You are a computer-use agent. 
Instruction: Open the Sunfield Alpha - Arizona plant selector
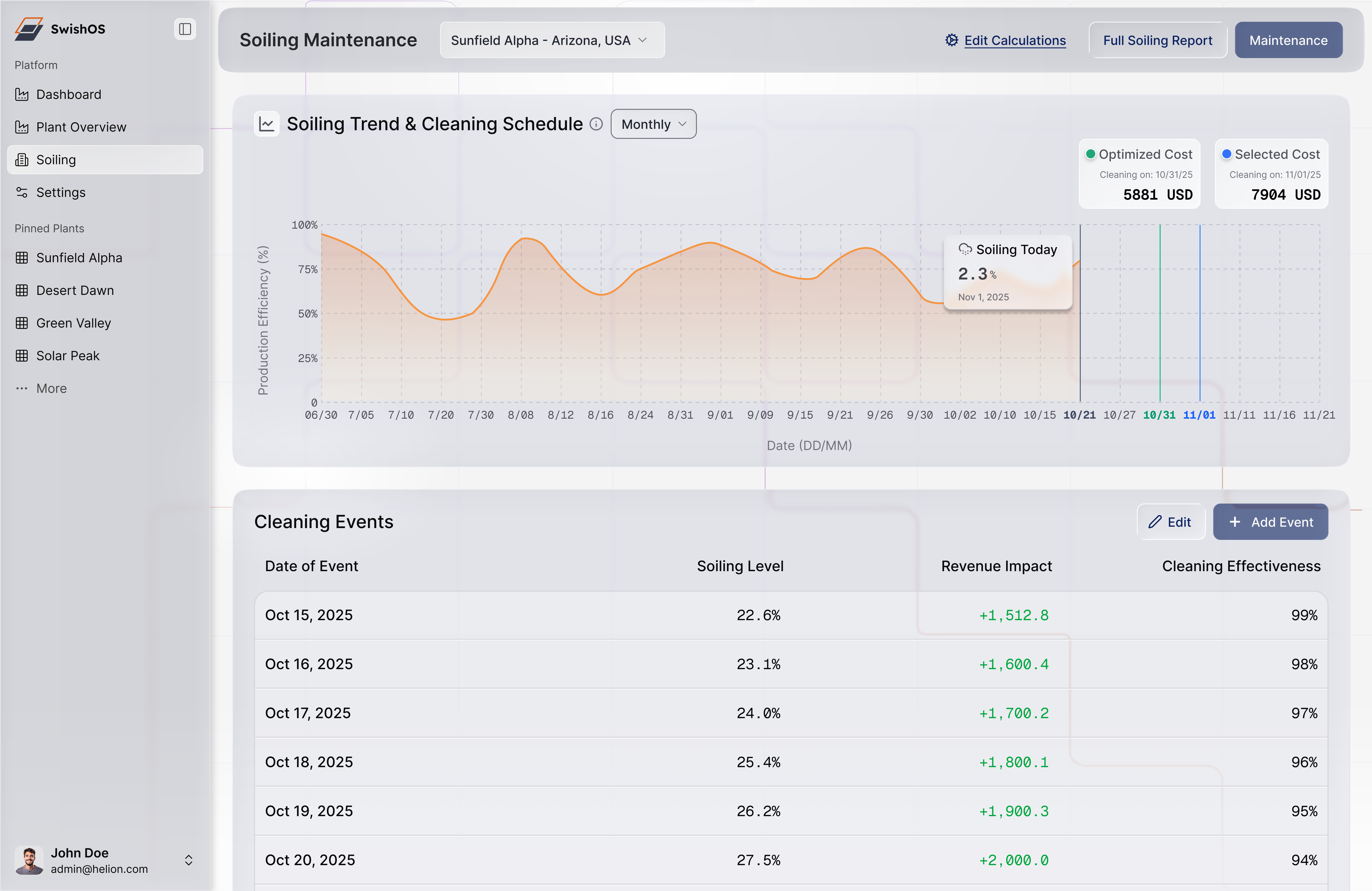tap(552, 40)
